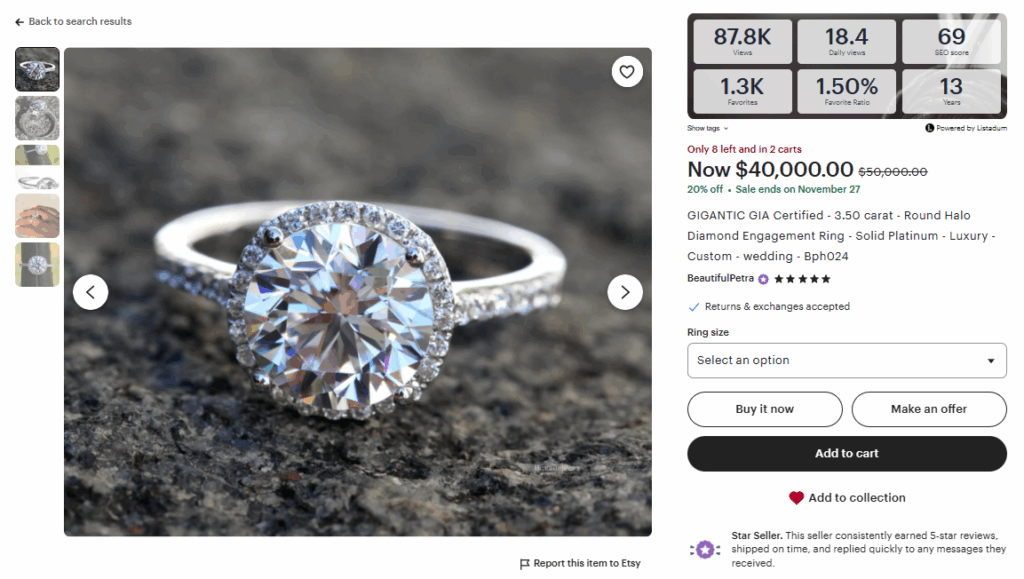Click the Buy it now button
The width and height of the screenshot is (1024, 579).
coord(764,409)
